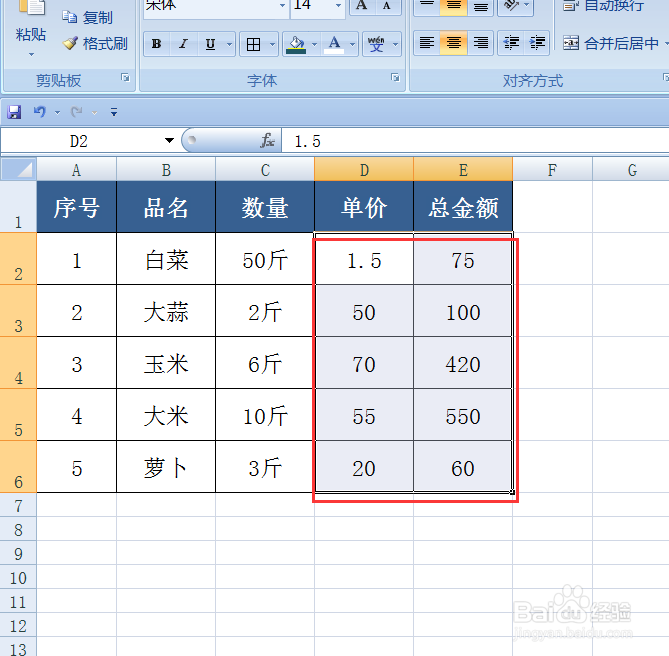
Task: Open the font size dropdown
Action: pos(338,6)
